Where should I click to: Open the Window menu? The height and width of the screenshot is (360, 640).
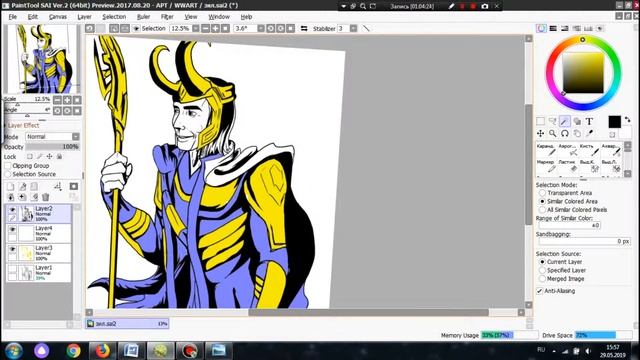[219, 17]
